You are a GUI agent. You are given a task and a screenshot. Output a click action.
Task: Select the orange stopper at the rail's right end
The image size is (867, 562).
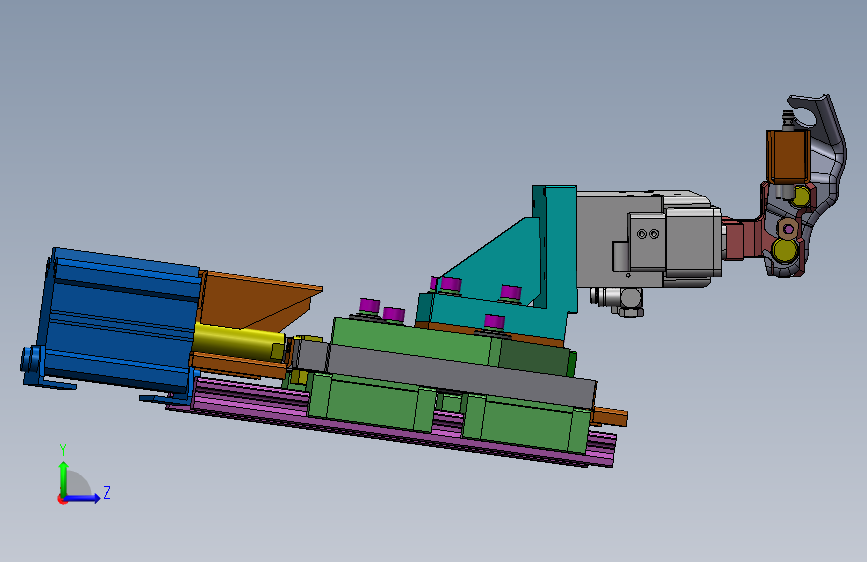[610, 417]
